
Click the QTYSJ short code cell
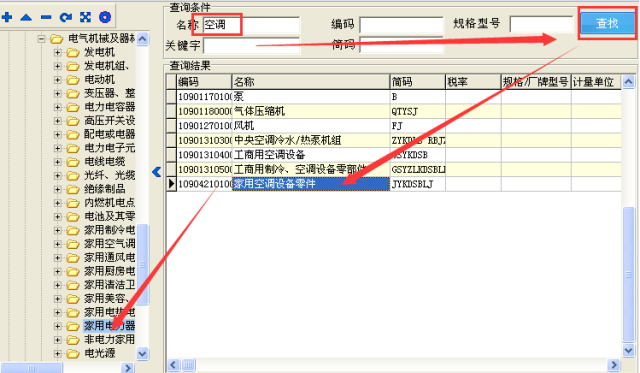pyautogui.click(x=418, y=111)
